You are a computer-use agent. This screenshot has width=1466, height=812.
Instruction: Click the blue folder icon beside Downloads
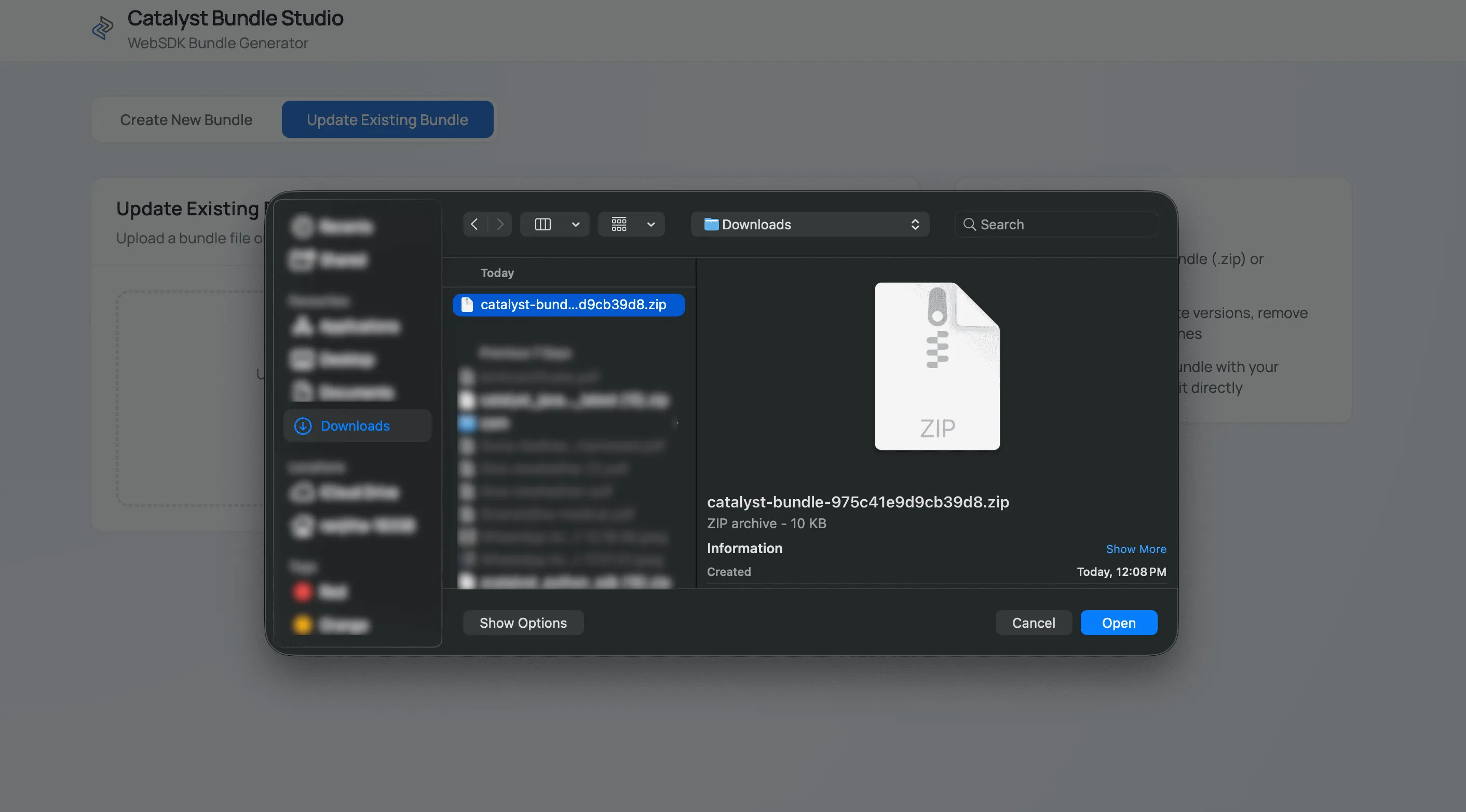pyautogui.click(x=711, y=224)
